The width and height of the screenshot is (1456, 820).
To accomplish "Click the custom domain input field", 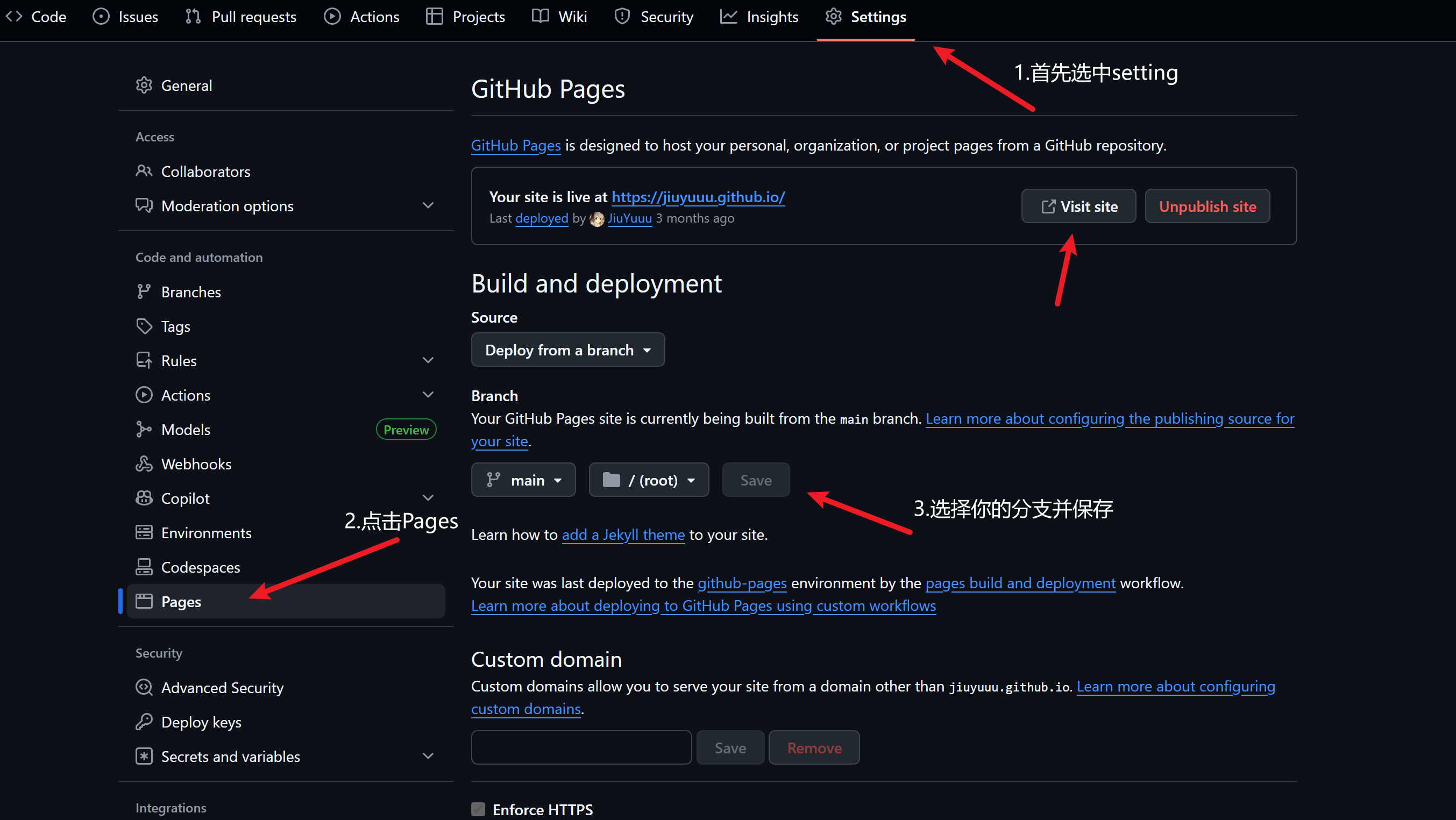I will pos(581,747).
